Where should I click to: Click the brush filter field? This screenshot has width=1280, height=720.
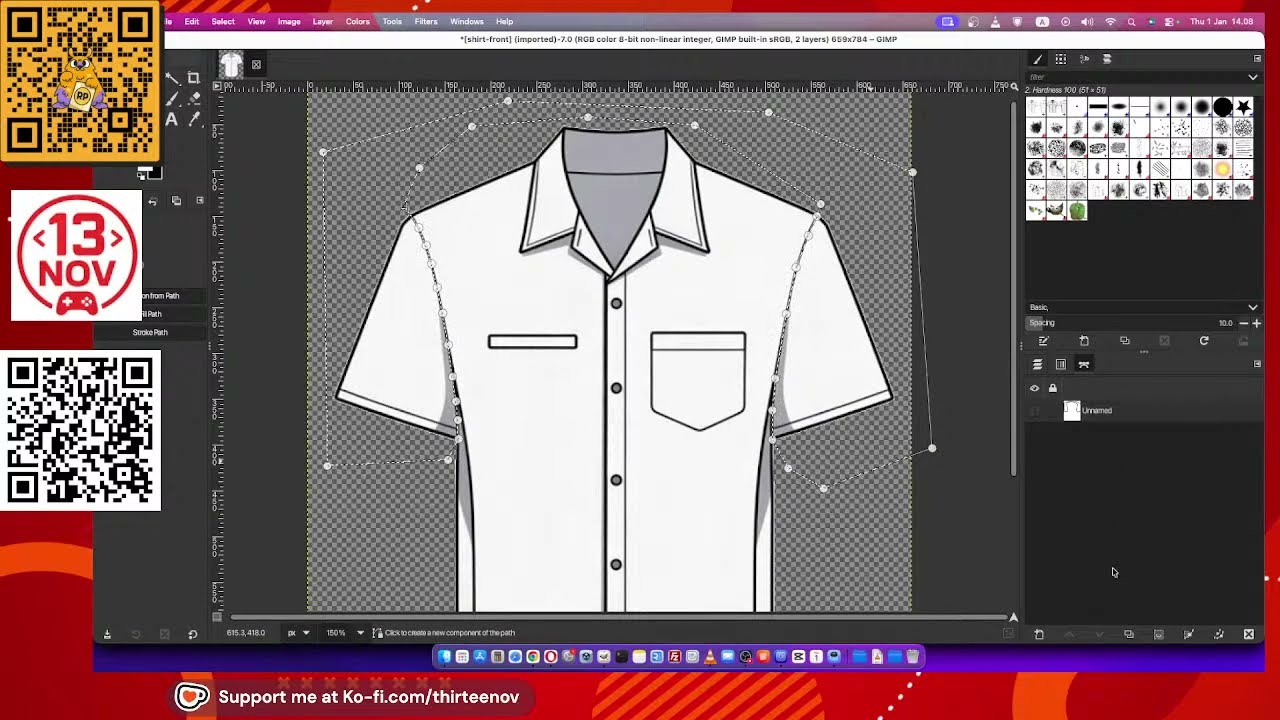1135,77
